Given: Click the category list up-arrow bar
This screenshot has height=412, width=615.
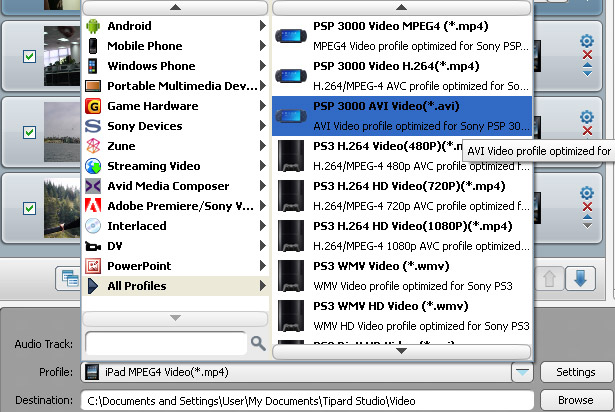Looking at the screenshot, I should 175,7.
